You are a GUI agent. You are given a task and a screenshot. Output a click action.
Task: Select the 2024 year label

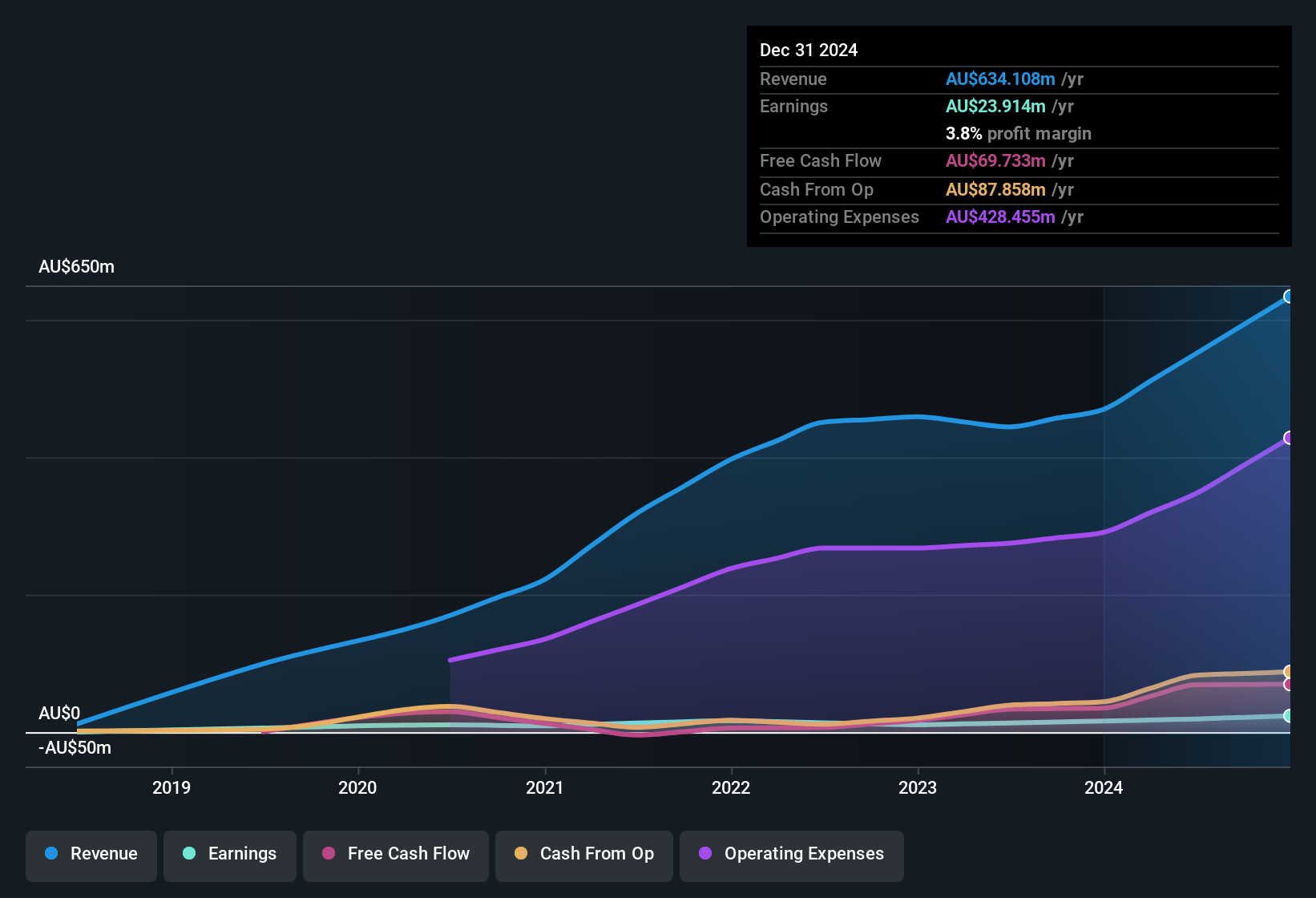[x=1104, y=788]
